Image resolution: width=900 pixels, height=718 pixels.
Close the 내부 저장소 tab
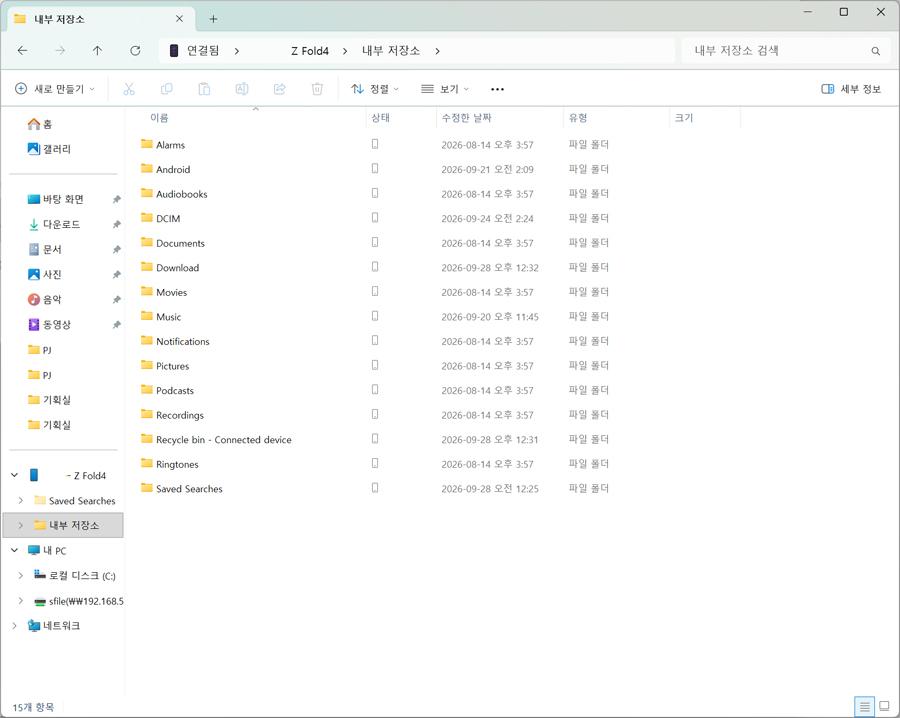[x=179, y=19]
